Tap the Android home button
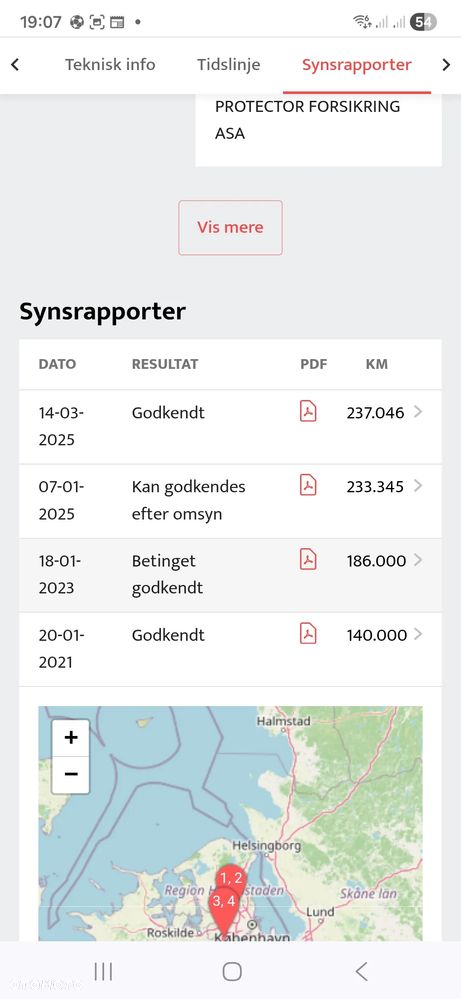 click(232, 972)
